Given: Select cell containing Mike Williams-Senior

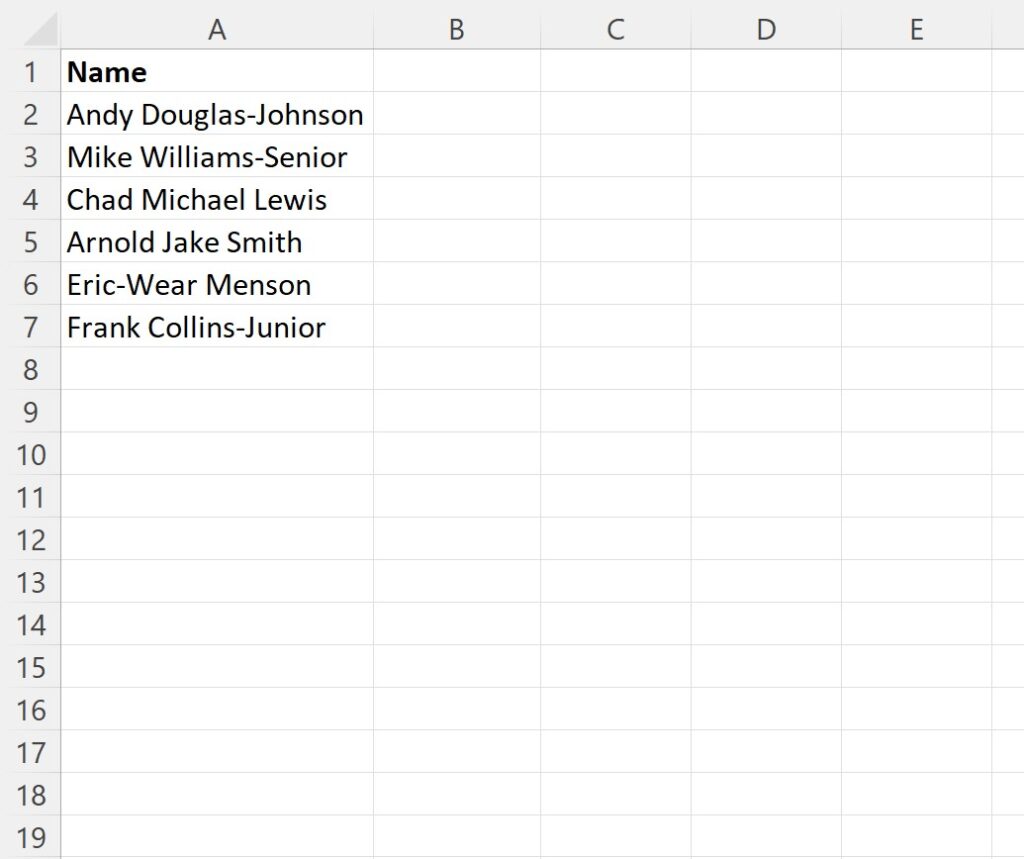Looking at the screenshot, I should coord(217,156).
